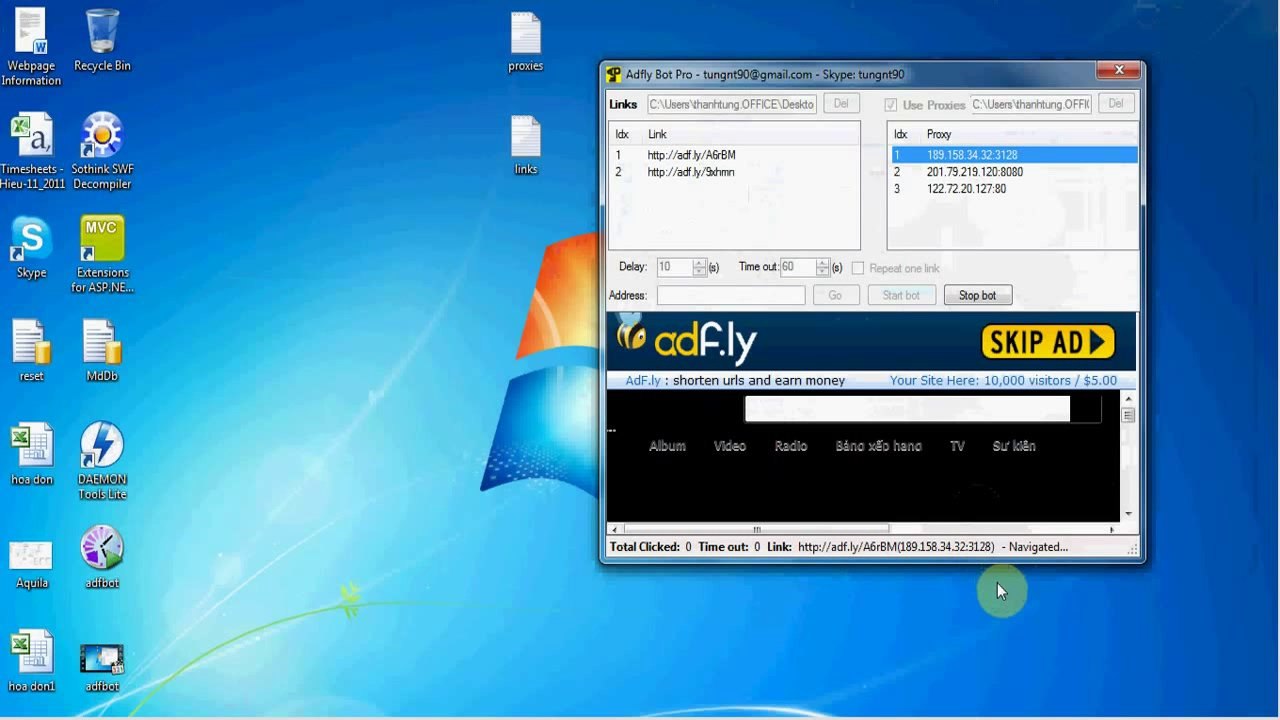The height and width of the screenshot is (720, 1280).
Task: Click the browser scroll up arrow
Action: click(x=1128, y=400)
